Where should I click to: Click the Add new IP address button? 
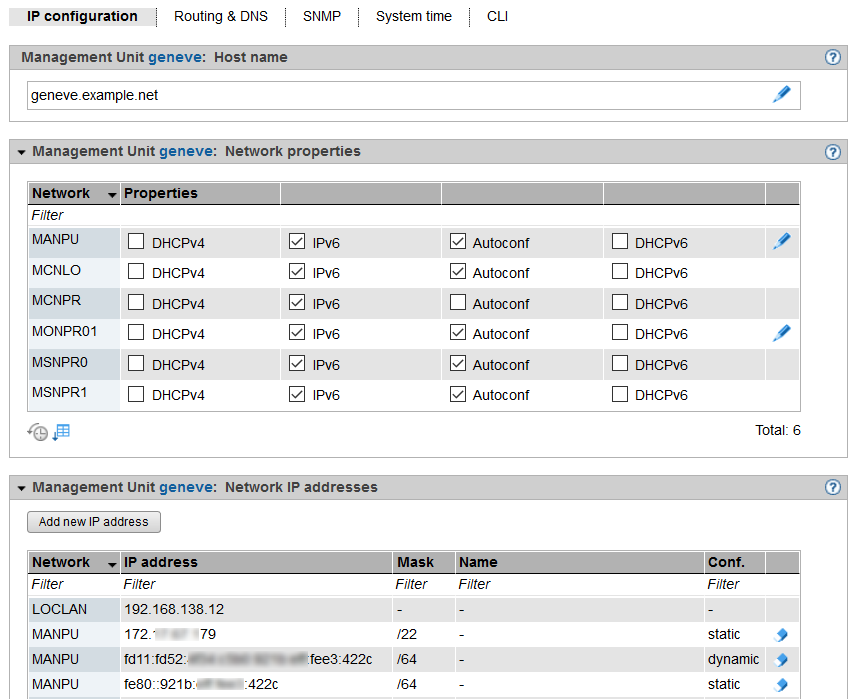93,522
